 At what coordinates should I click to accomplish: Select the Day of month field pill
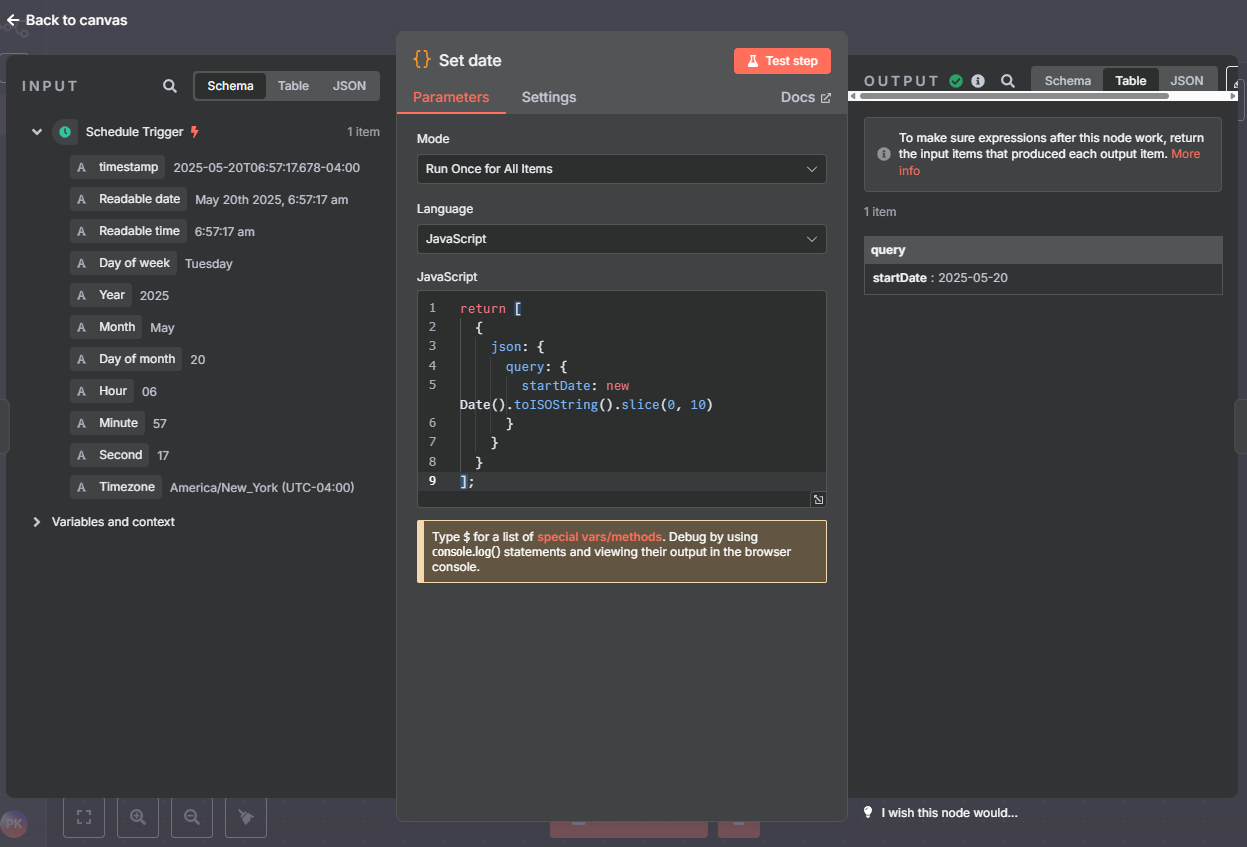(126, 359)
